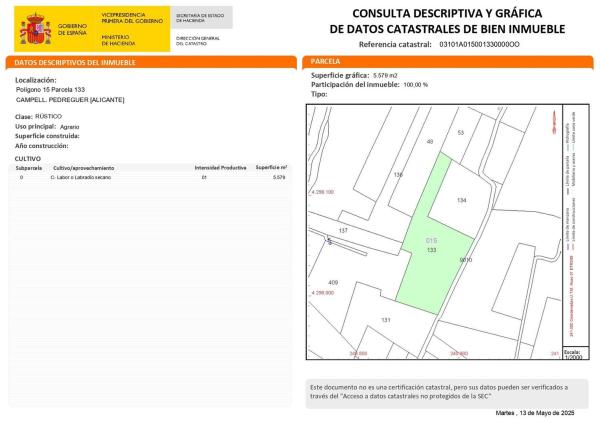Click the Gobierno de España coat of arms
Viewport: 600px width, 423px height.
pyautogui.click(x=36, y=29)
